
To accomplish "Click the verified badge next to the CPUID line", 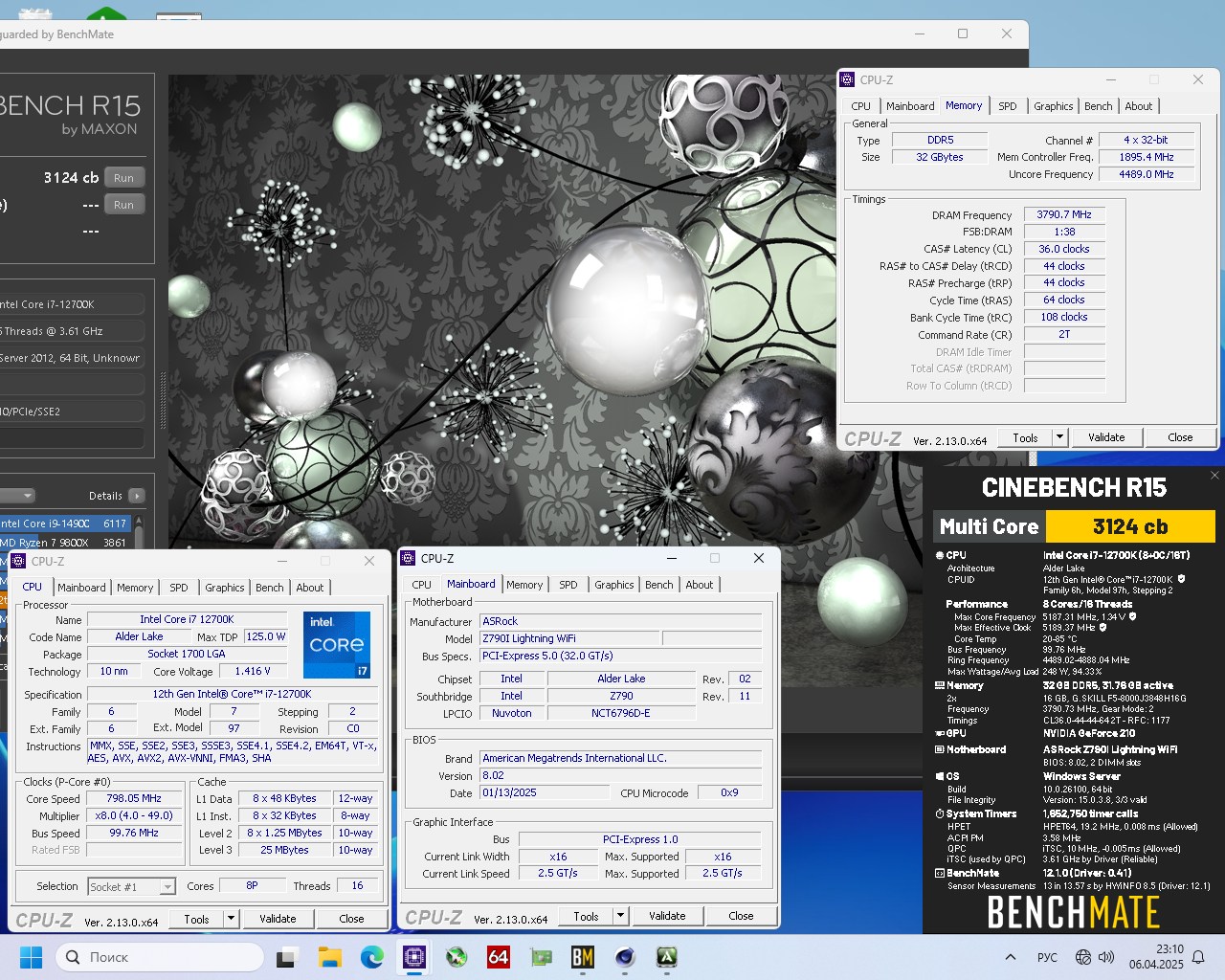I will click(1181, 579).
